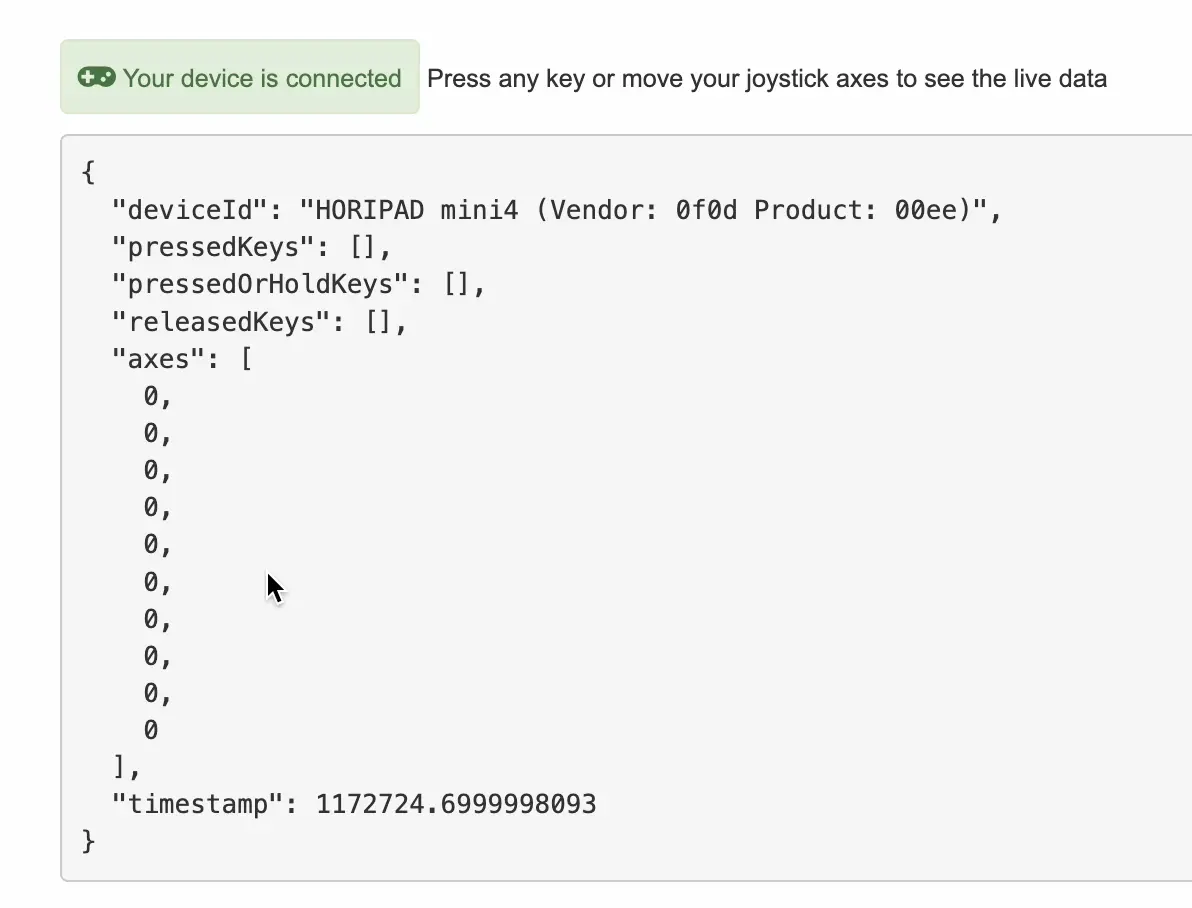Click the green gamepad controller icon

97,78
